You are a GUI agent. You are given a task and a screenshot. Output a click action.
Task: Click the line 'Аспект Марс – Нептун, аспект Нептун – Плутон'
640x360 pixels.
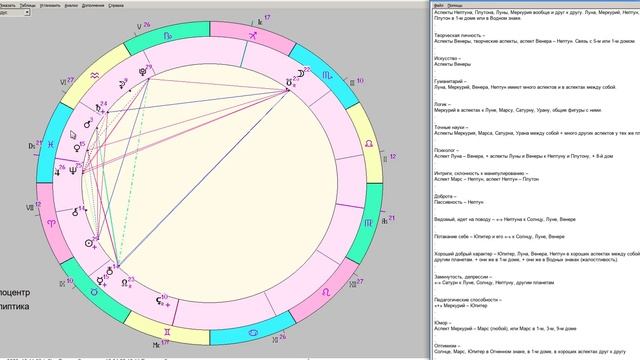tap(487, 179)
